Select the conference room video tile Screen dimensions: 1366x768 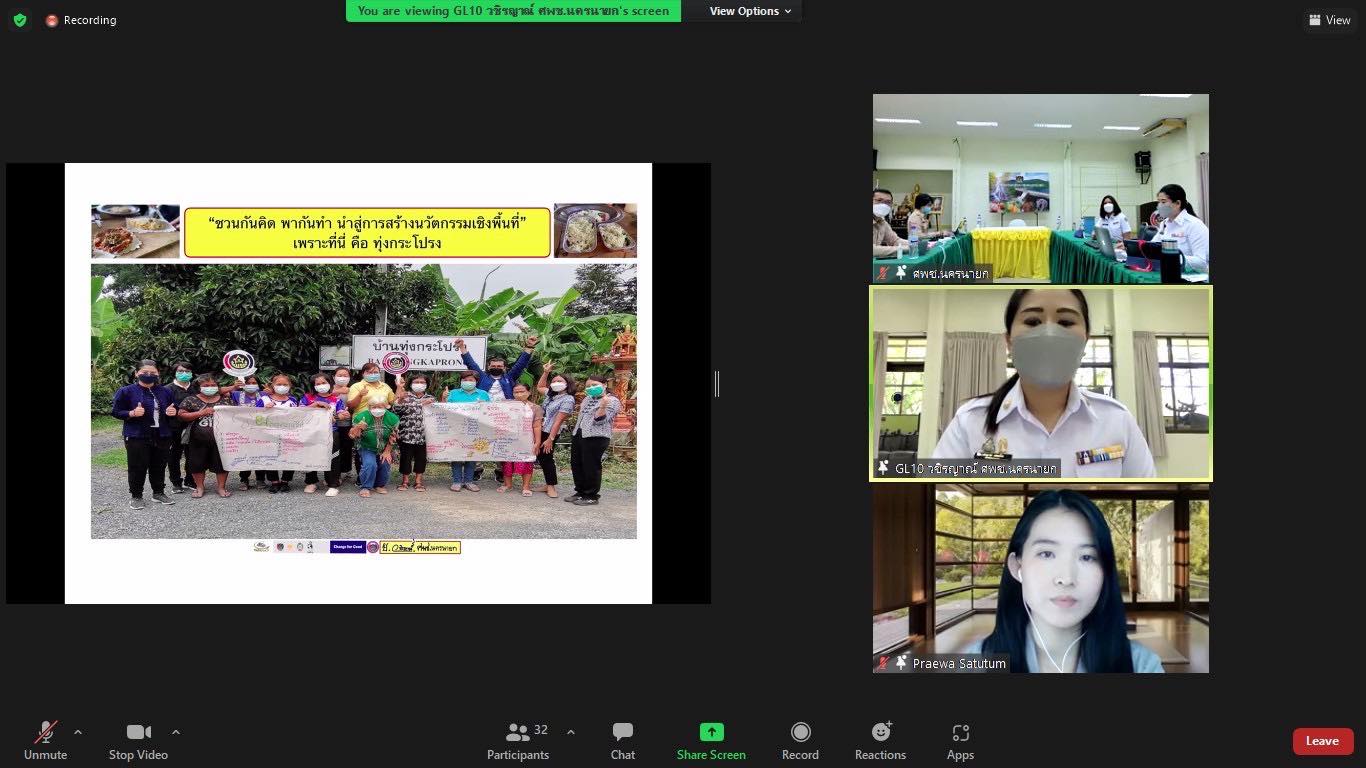[1040, 188]
